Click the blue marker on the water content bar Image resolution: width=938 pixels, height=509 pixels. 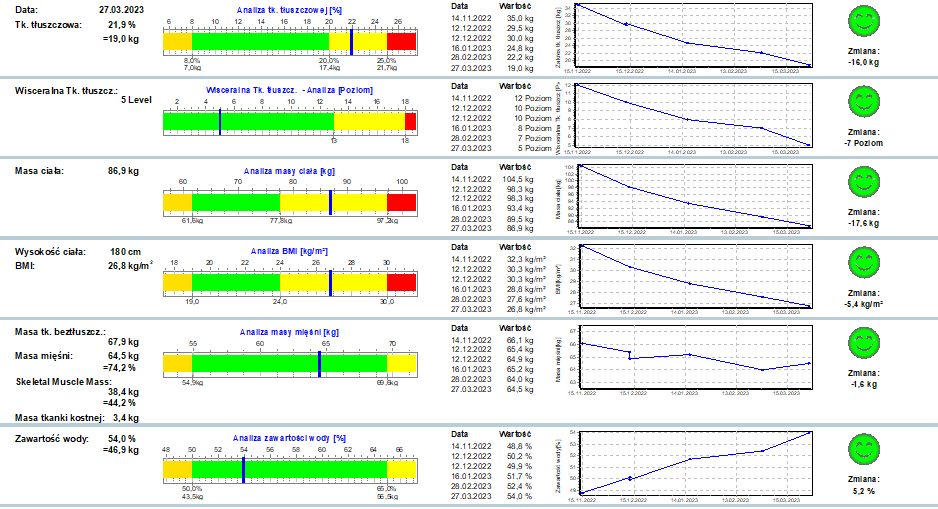tap(243, 469)
